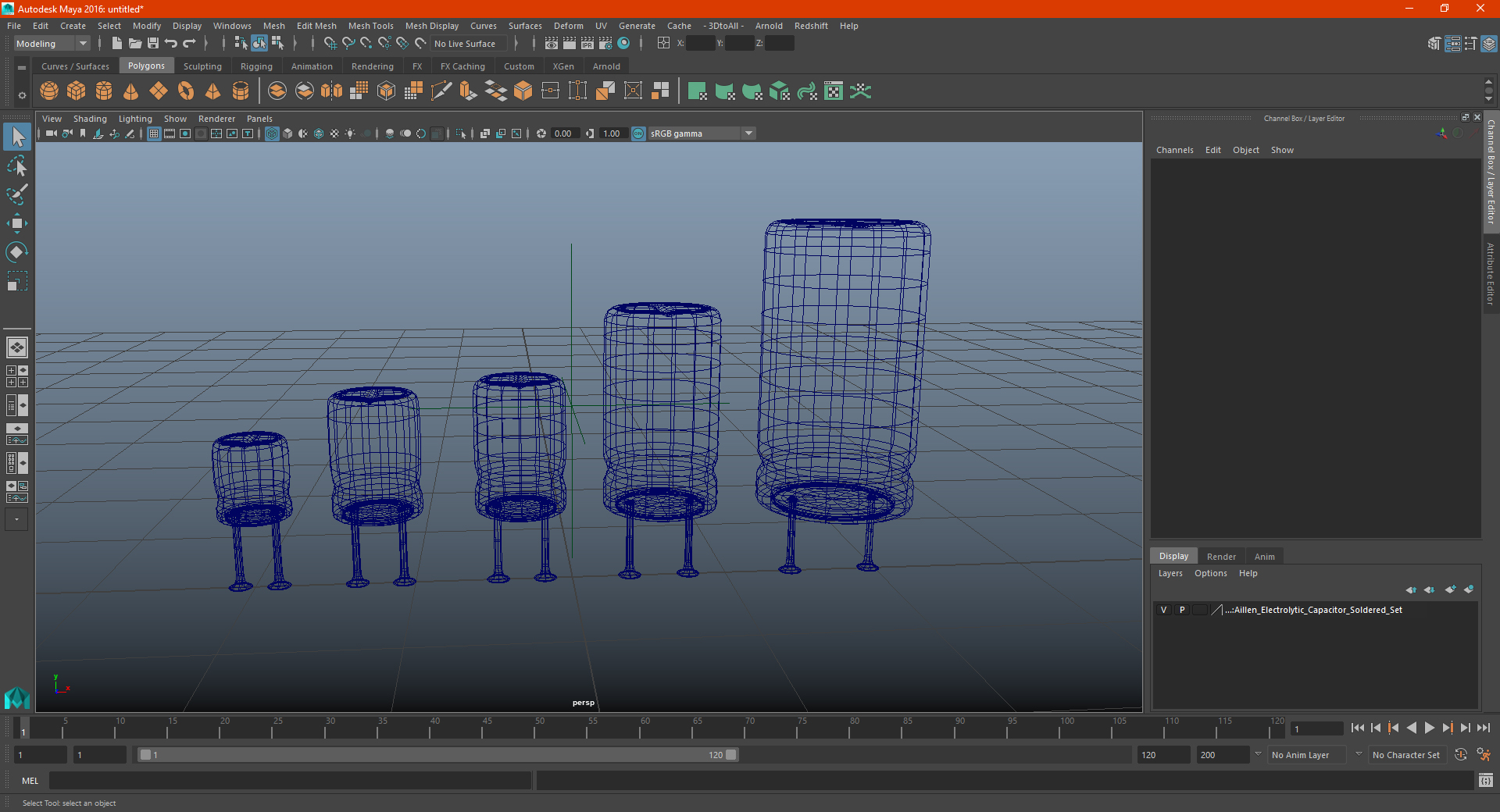This screenshot has width=1500, height=812.
Task: Toggle the viewport grid display icon
Action: click(154, 134)
